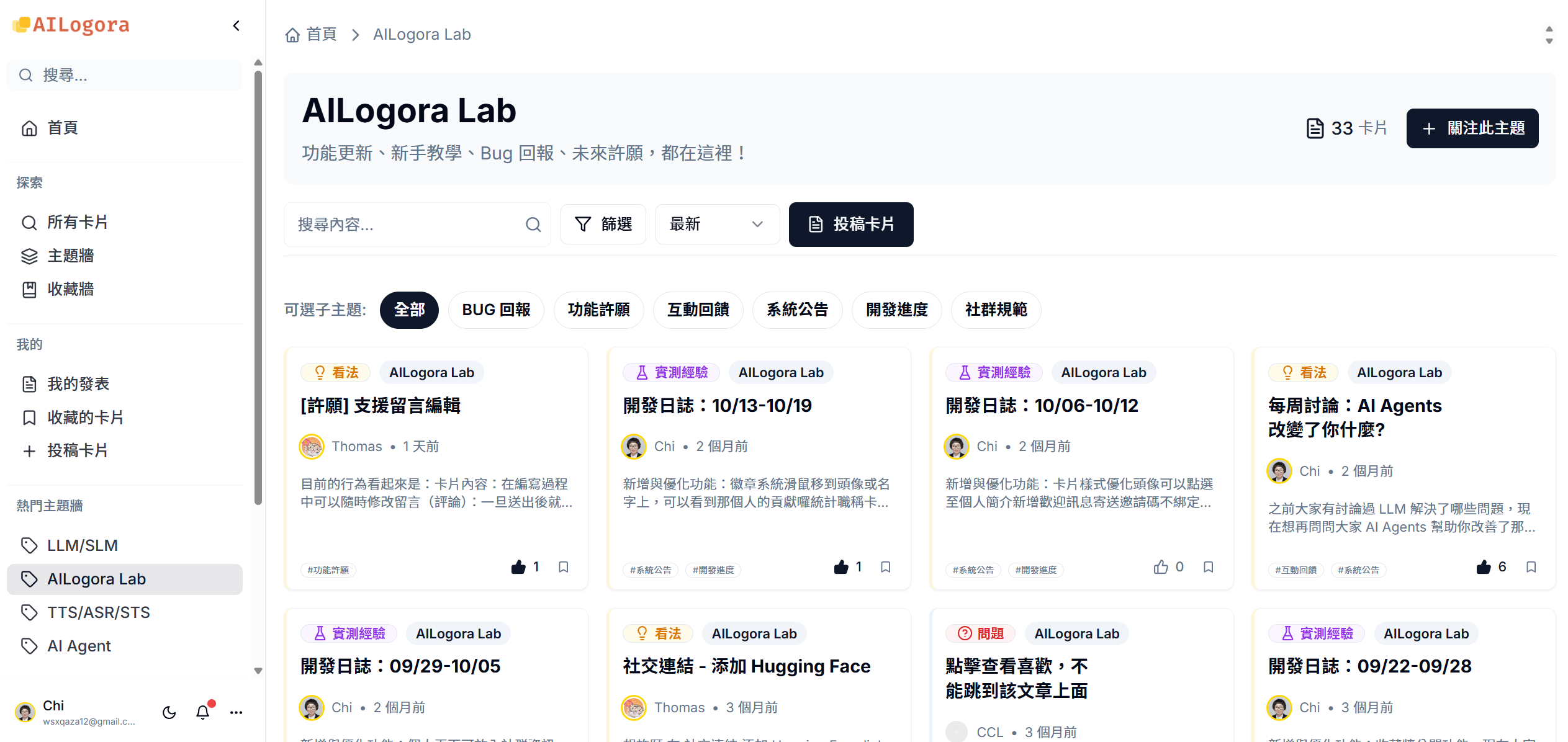Click the AILogora Lab breadcrumb
Screen dimensions: 1568x742
pos(422,35)
